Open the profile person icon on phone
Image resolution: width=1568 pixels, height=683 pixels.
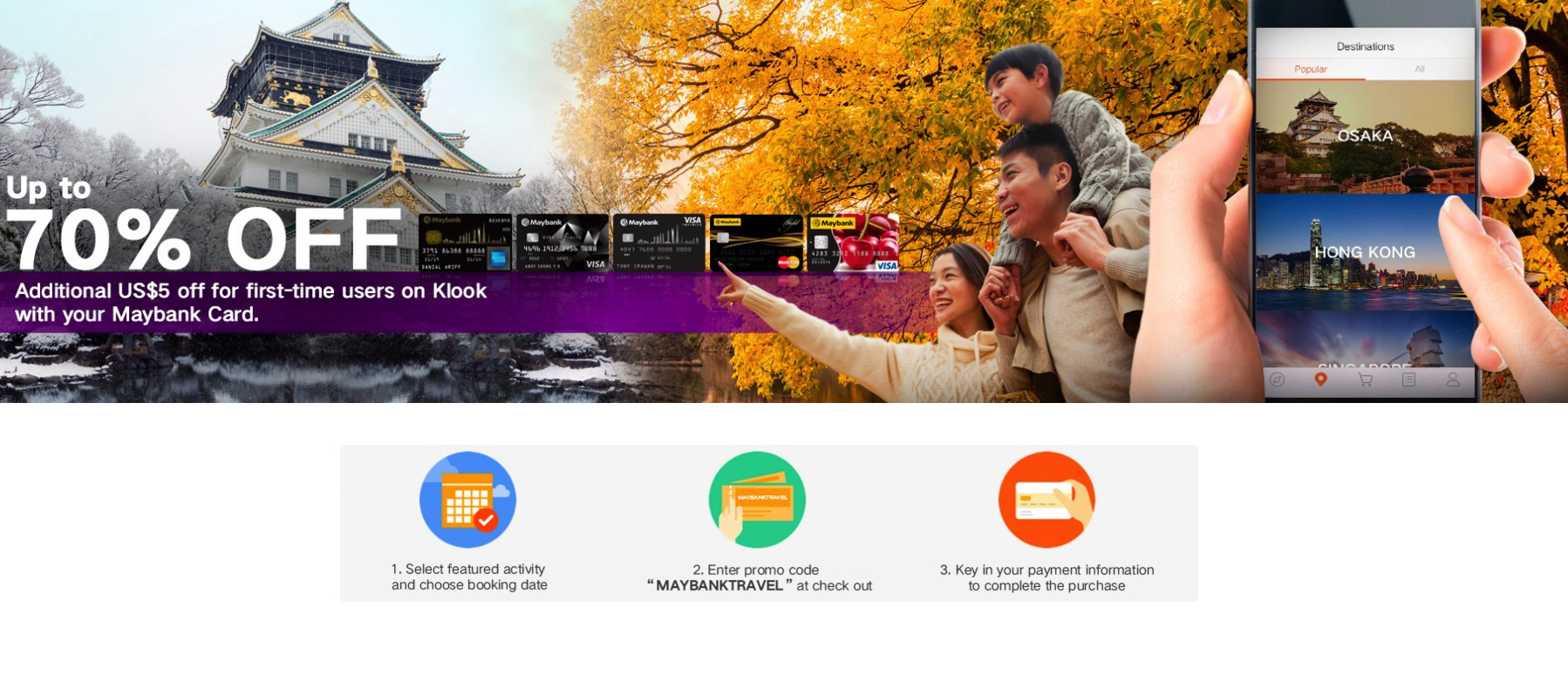coord(1452,379)
